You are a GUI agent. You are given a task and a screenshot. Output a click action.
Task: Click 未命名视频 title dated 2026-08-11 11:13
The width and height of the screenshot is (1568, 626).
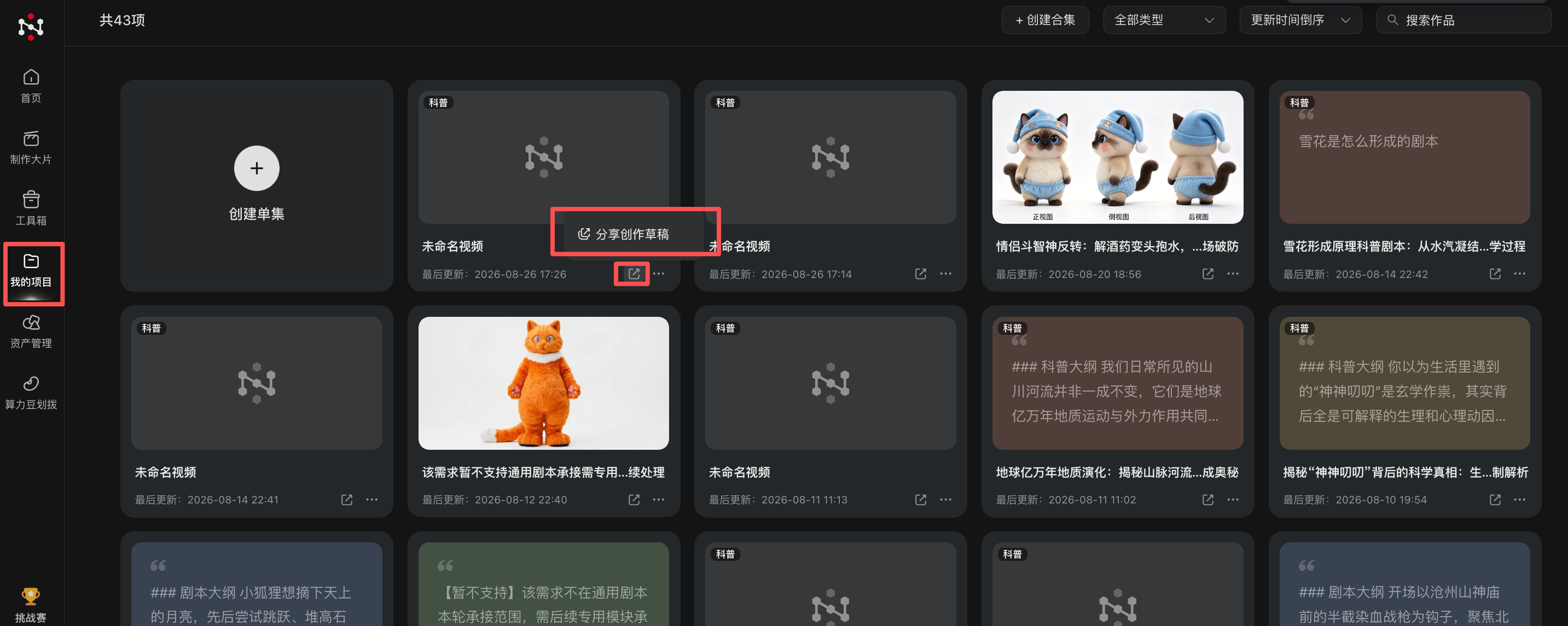(x=739, y=472)
